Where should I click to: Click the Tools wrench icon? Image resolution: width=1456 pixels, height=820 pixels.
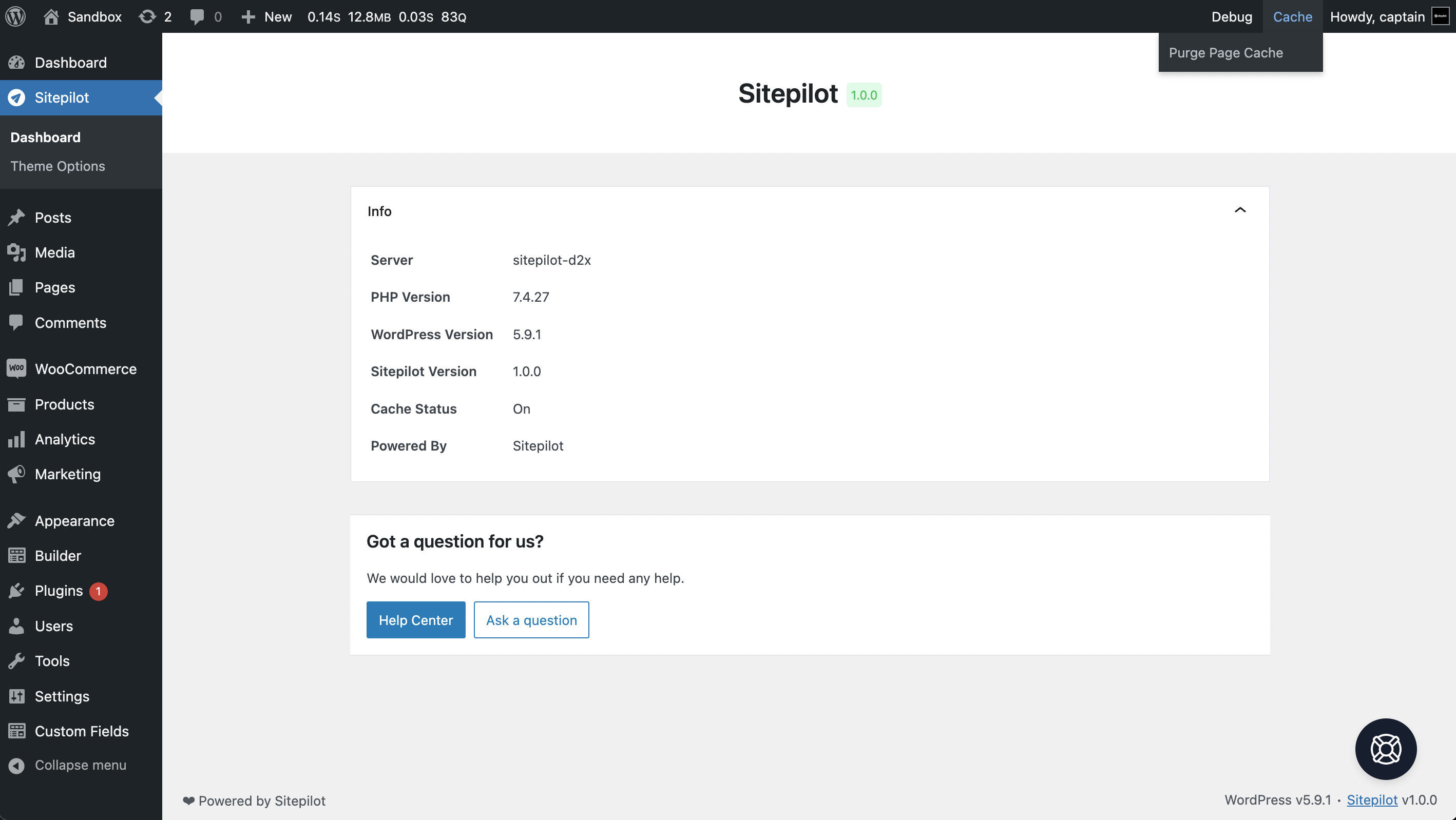point(16,660)
